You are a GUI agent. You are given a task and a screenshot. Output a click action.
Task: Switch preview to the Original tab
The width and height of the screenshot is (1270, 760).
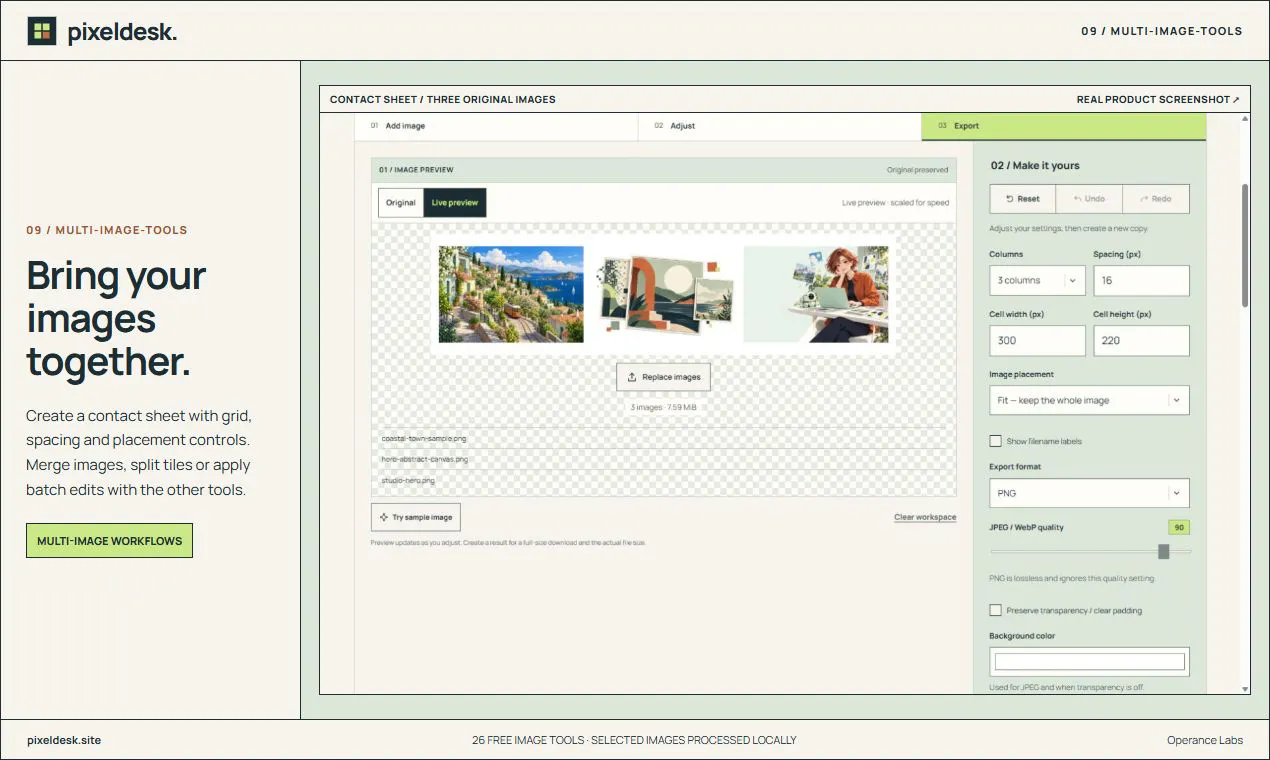pyautogui.click(x=401, y=202)
